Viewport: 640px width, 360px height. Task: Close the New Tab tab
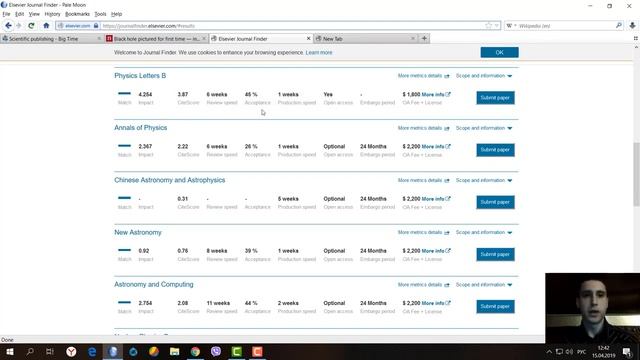click(413, 38)
